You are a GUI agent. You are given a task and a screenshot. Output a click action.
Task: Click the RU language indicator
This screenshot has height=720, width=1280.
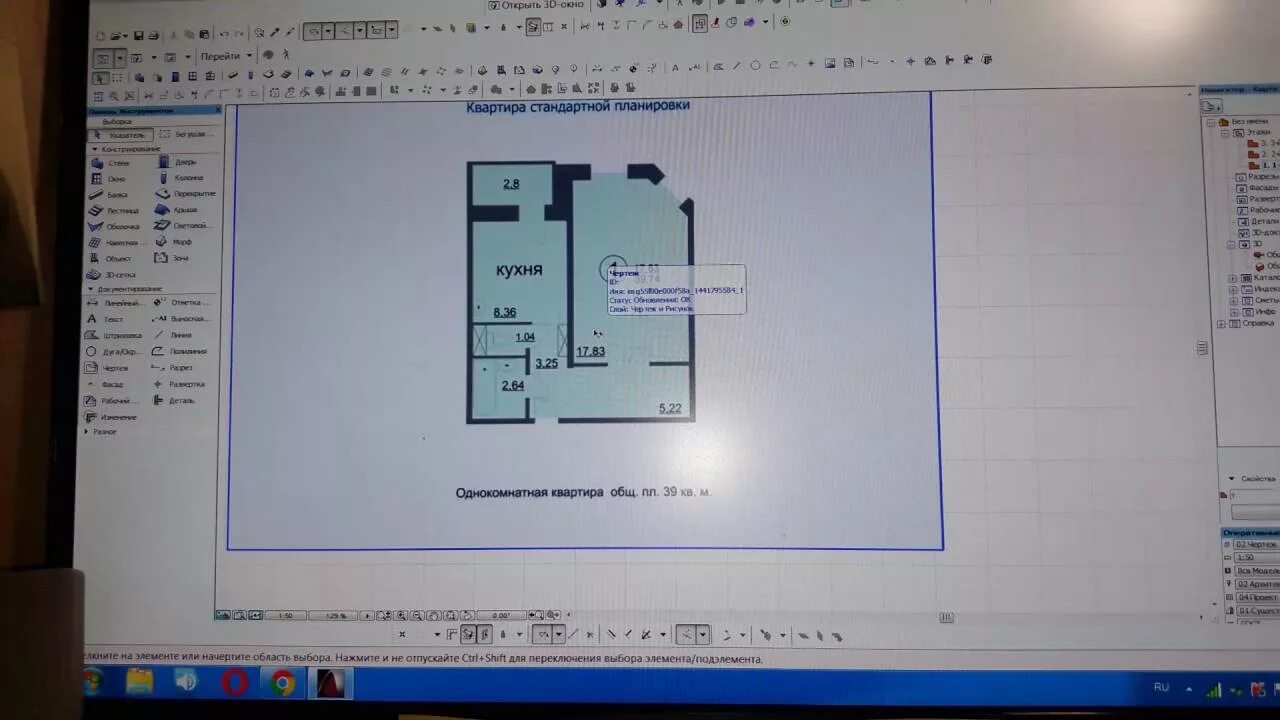(1161, 687)
